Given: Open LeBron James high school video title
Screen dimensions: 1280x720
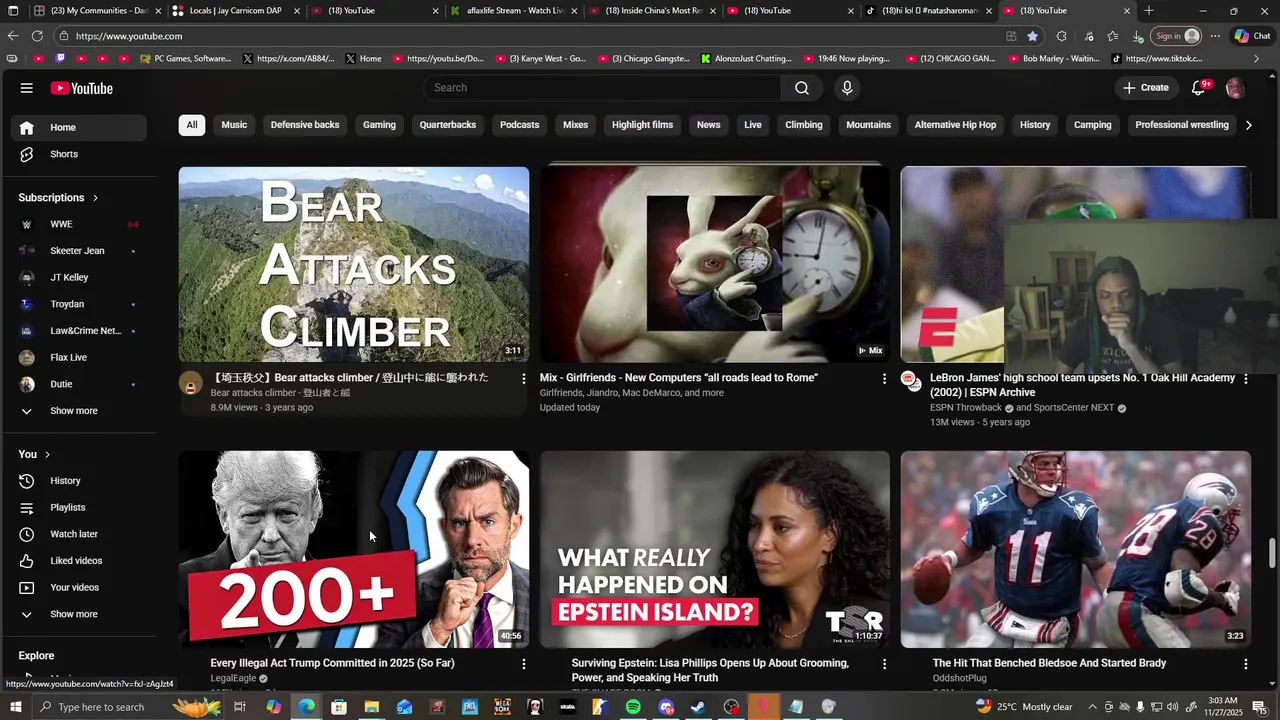Looking at the screenshot, I should click(1082, 385).
